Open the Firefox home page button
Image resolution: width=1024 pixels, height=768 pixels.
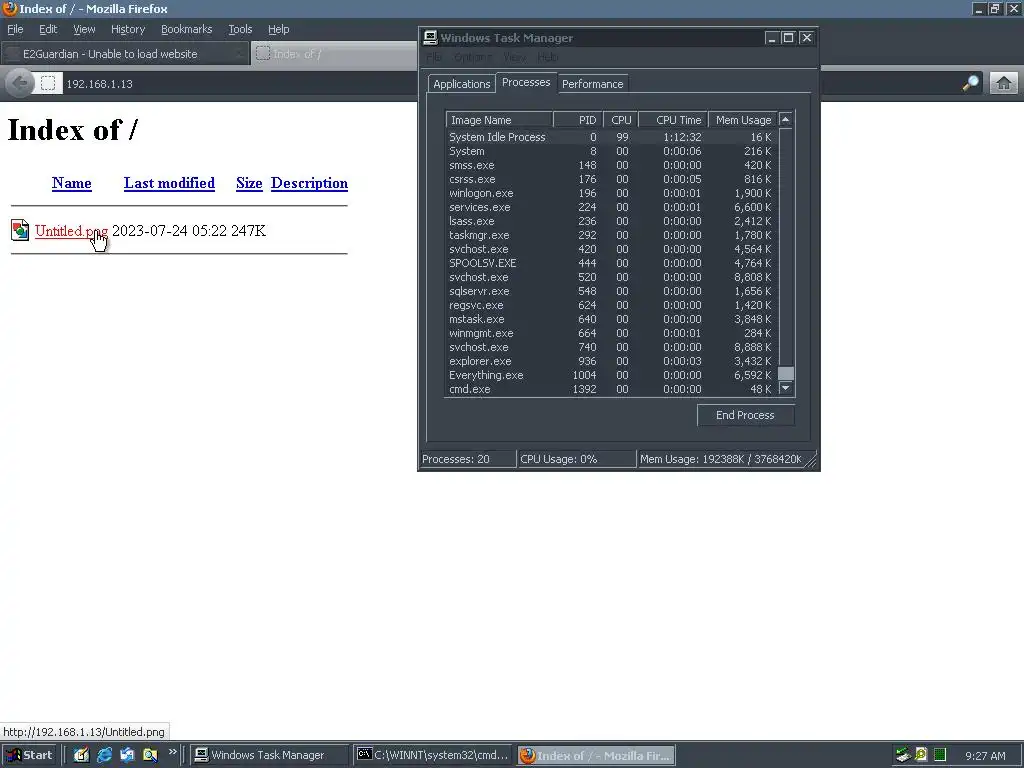click(x=1004, y=83)
